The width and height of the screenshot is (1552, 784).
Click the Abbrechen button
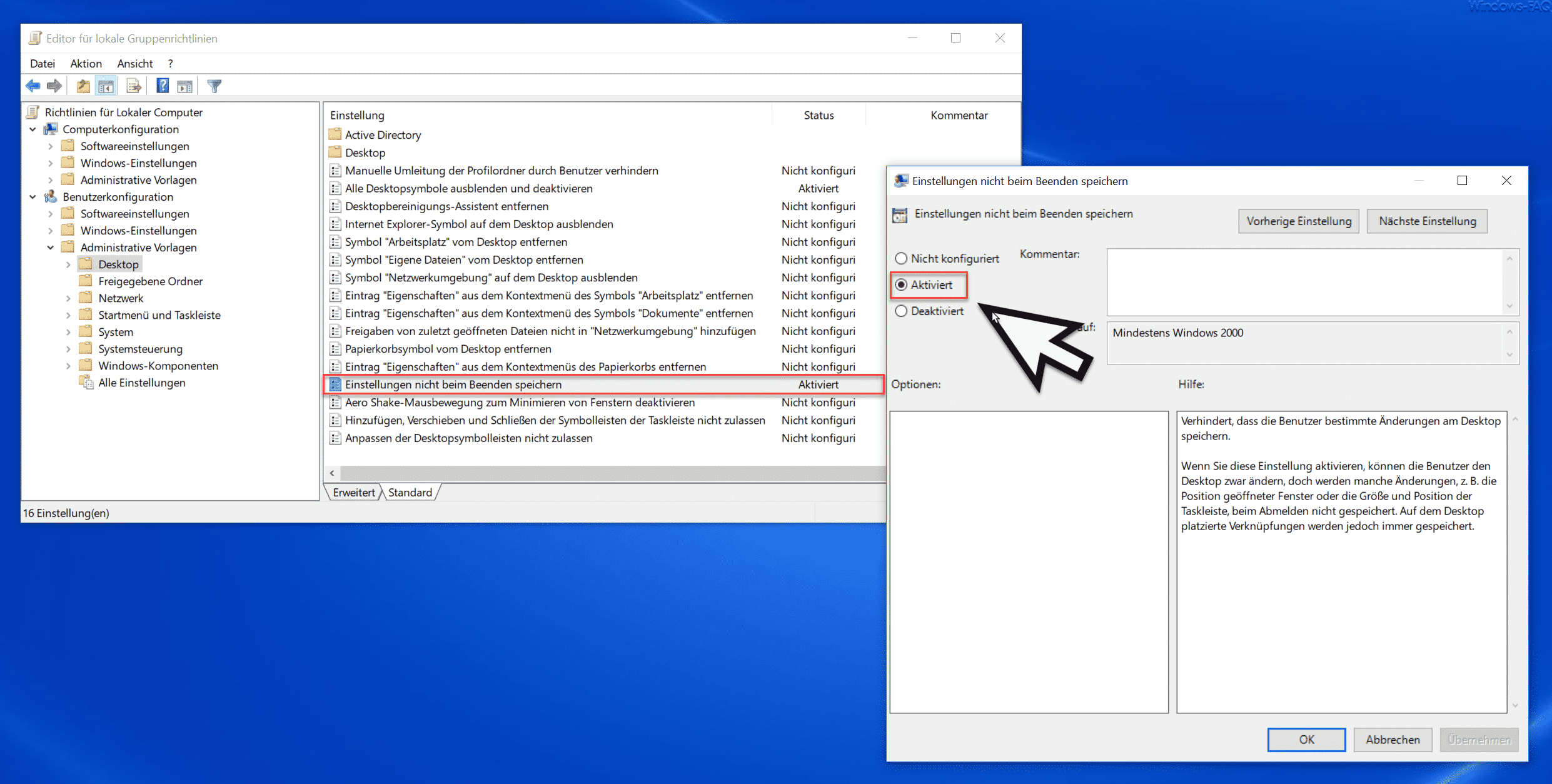tap(1393, 740)
